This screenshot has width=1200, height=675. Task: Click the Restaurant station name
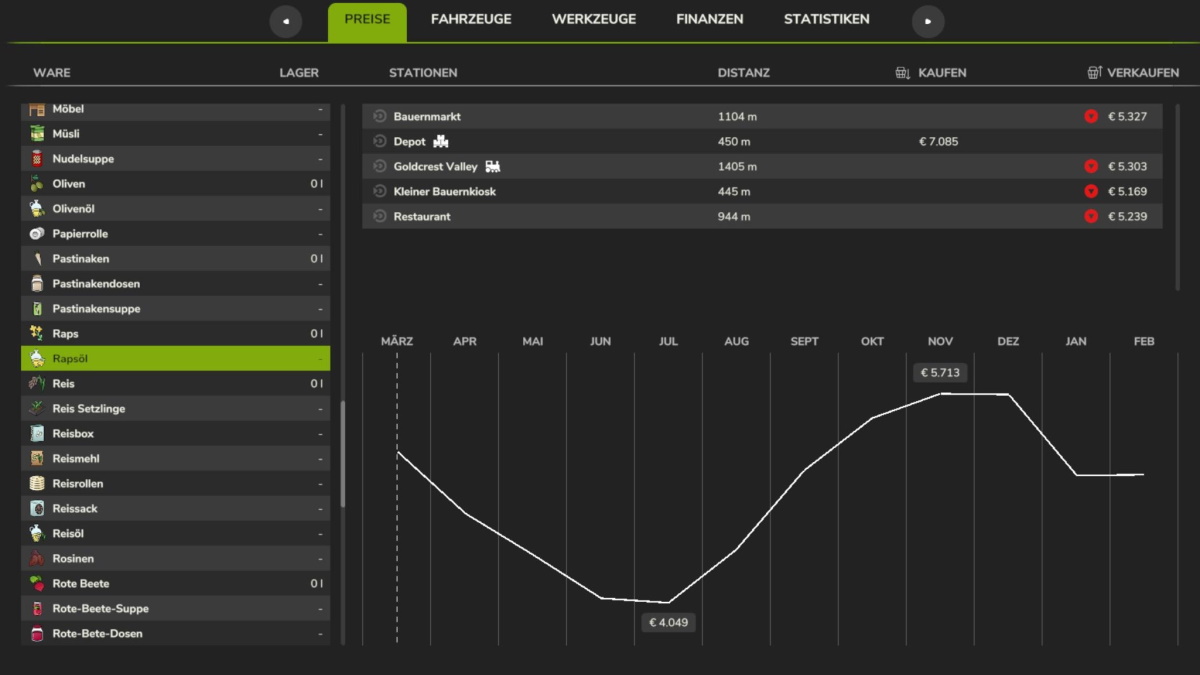tap(422, 217)
